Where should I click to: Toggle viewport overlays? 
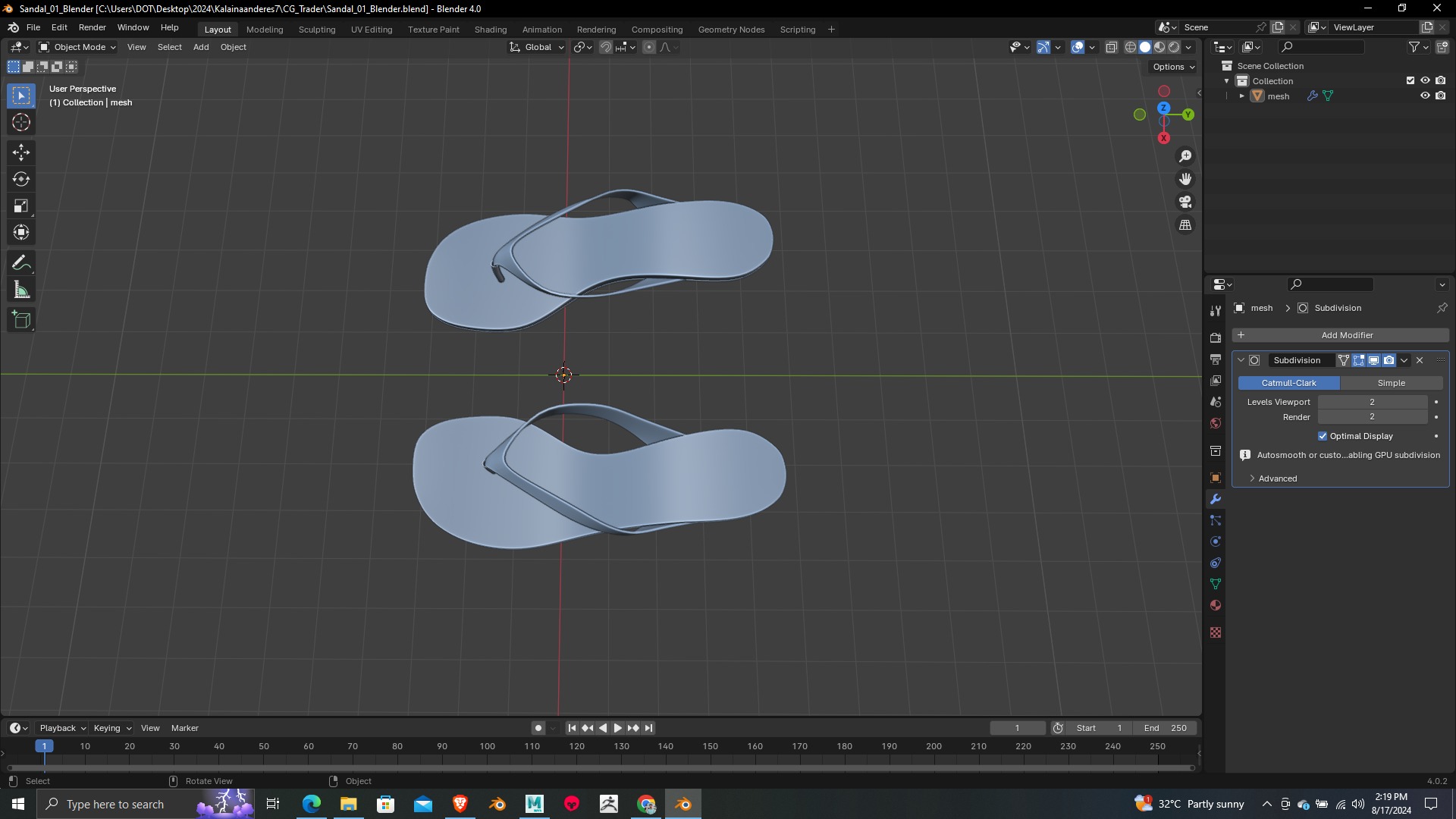coord(1078,47)
